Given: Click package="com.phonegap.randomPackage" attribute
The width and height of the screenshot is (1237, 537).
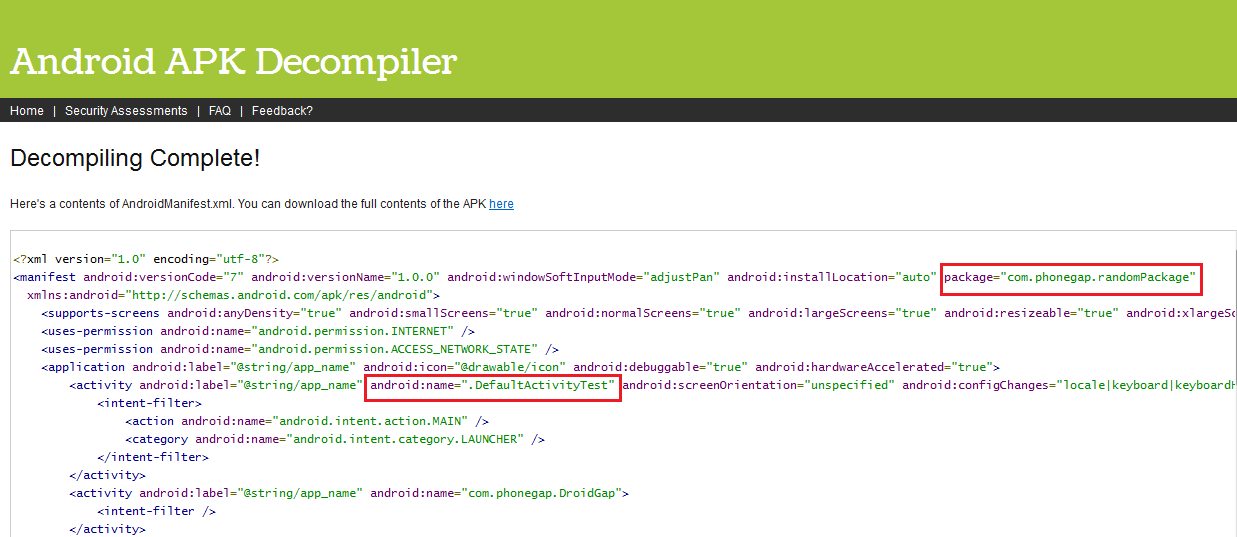Looking at the screenshot, I should click(1070, 277).
